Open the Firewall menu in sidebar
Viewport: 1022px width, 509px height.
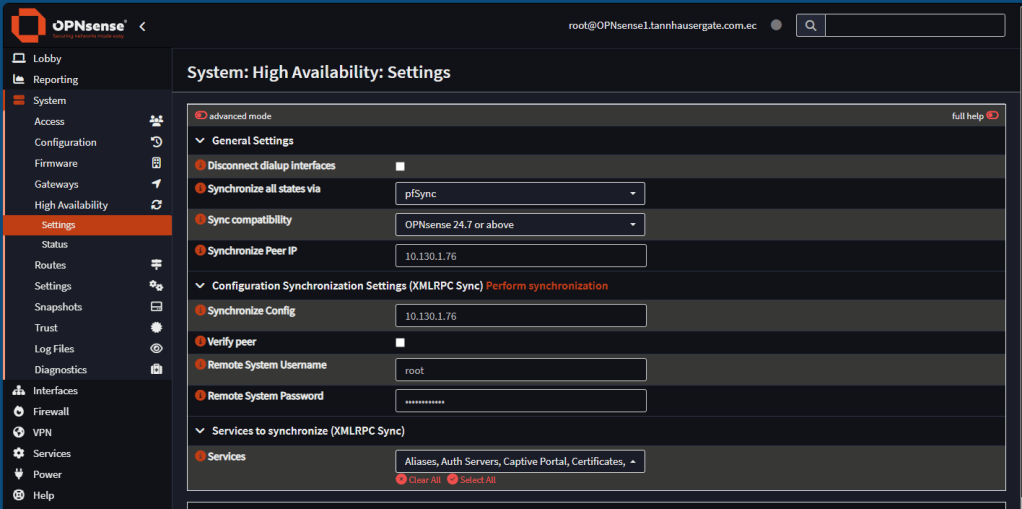click(x=51, y=411)
